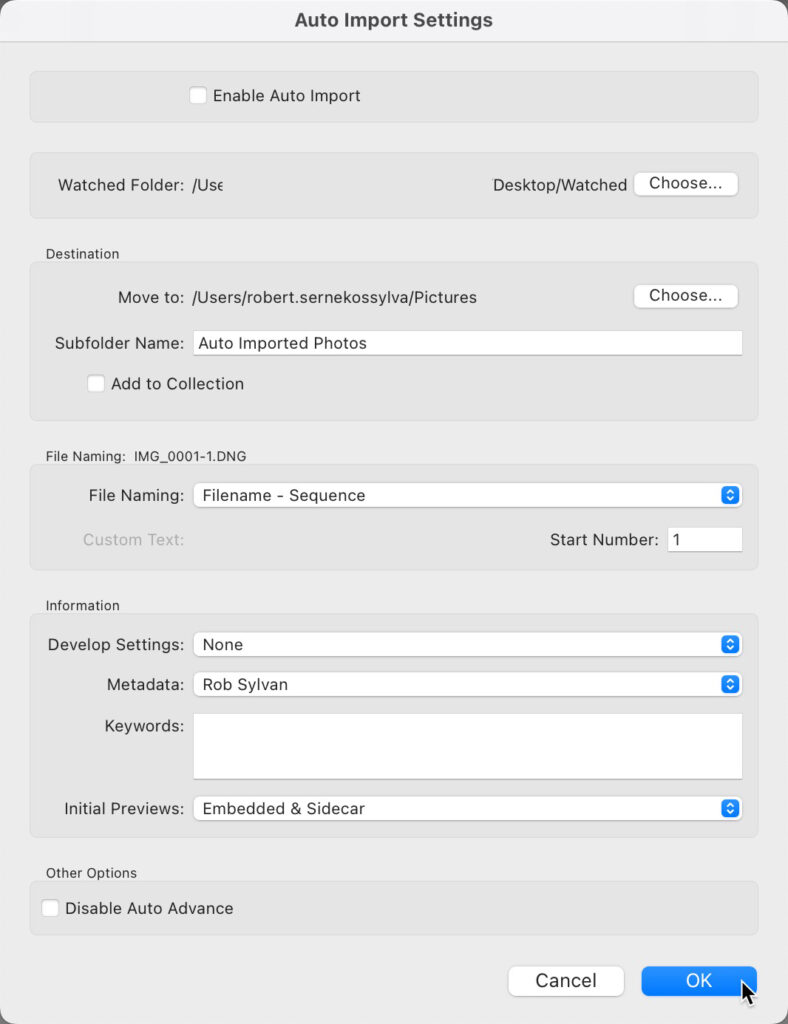Open the Initial Previews dropdown
The image size is (788, 1024).
click(x=467, y=808)
